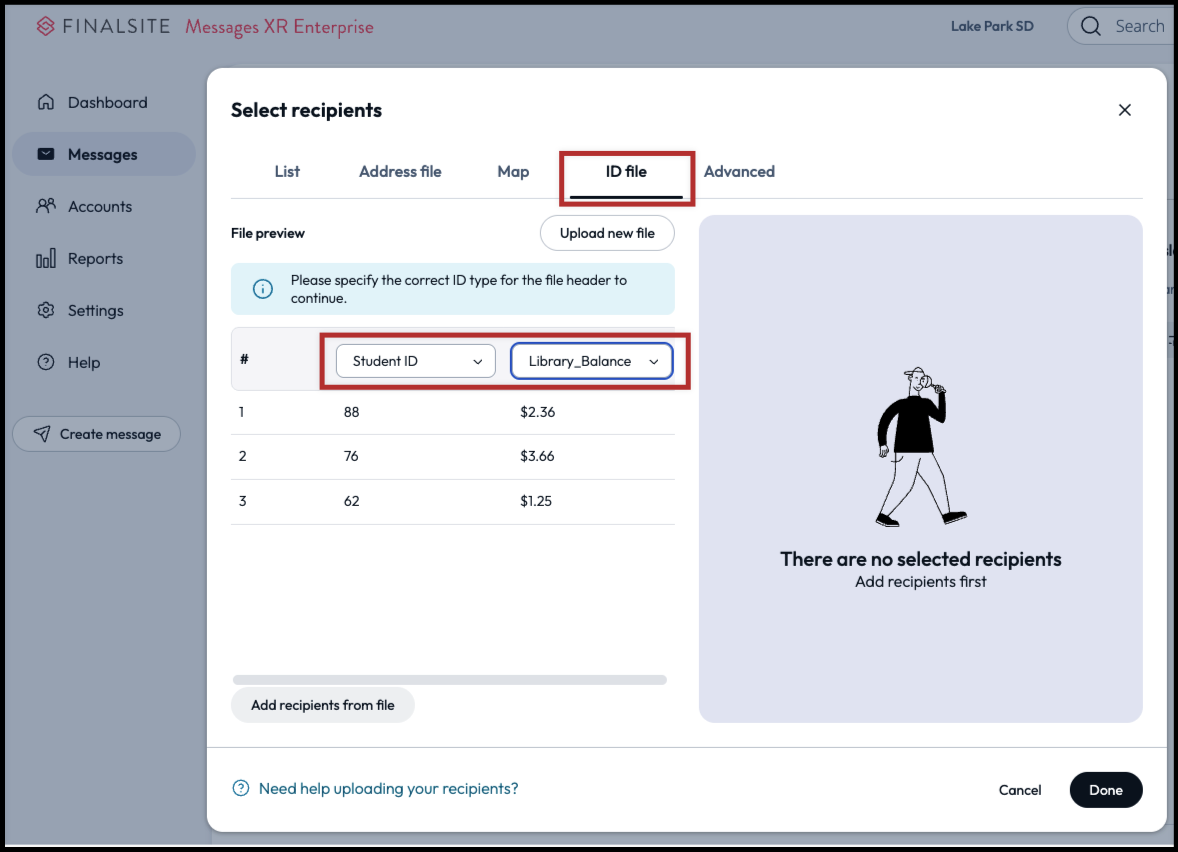1178x852 pixels.
Task: Click the Messages envelope icon
Action: [46, 154]
